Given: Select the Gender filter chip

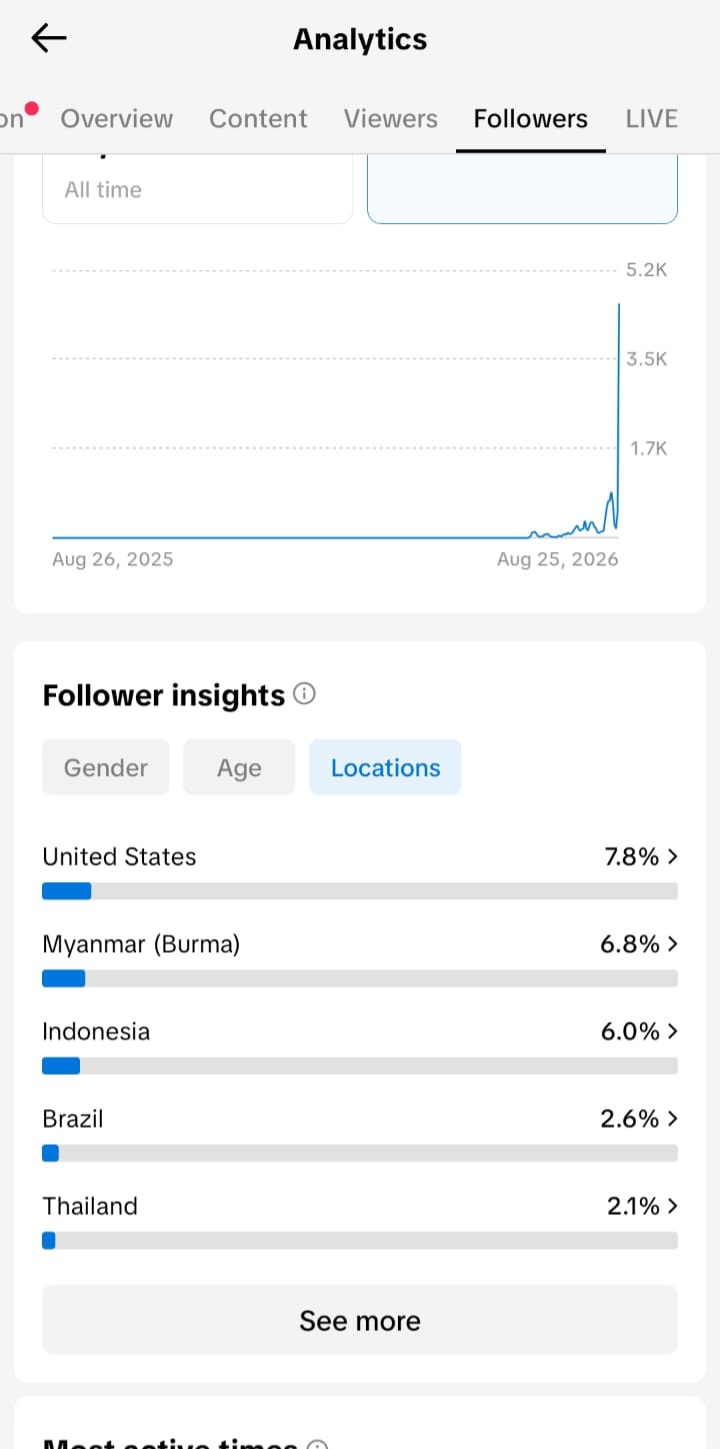Looking at the screenshot, I should (x=106, y=767).
